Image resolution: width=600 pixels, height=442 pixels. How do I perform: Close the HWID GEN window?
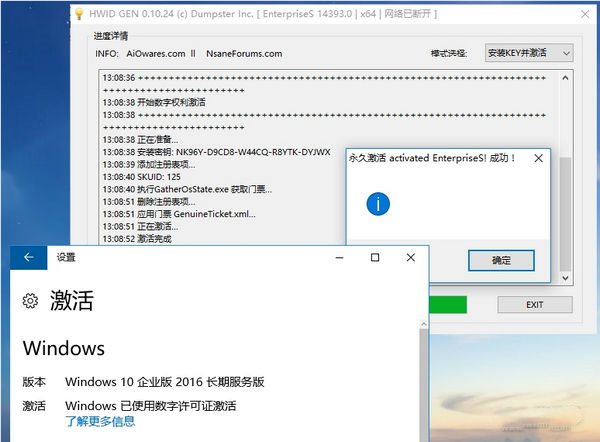tap(585, 14)
